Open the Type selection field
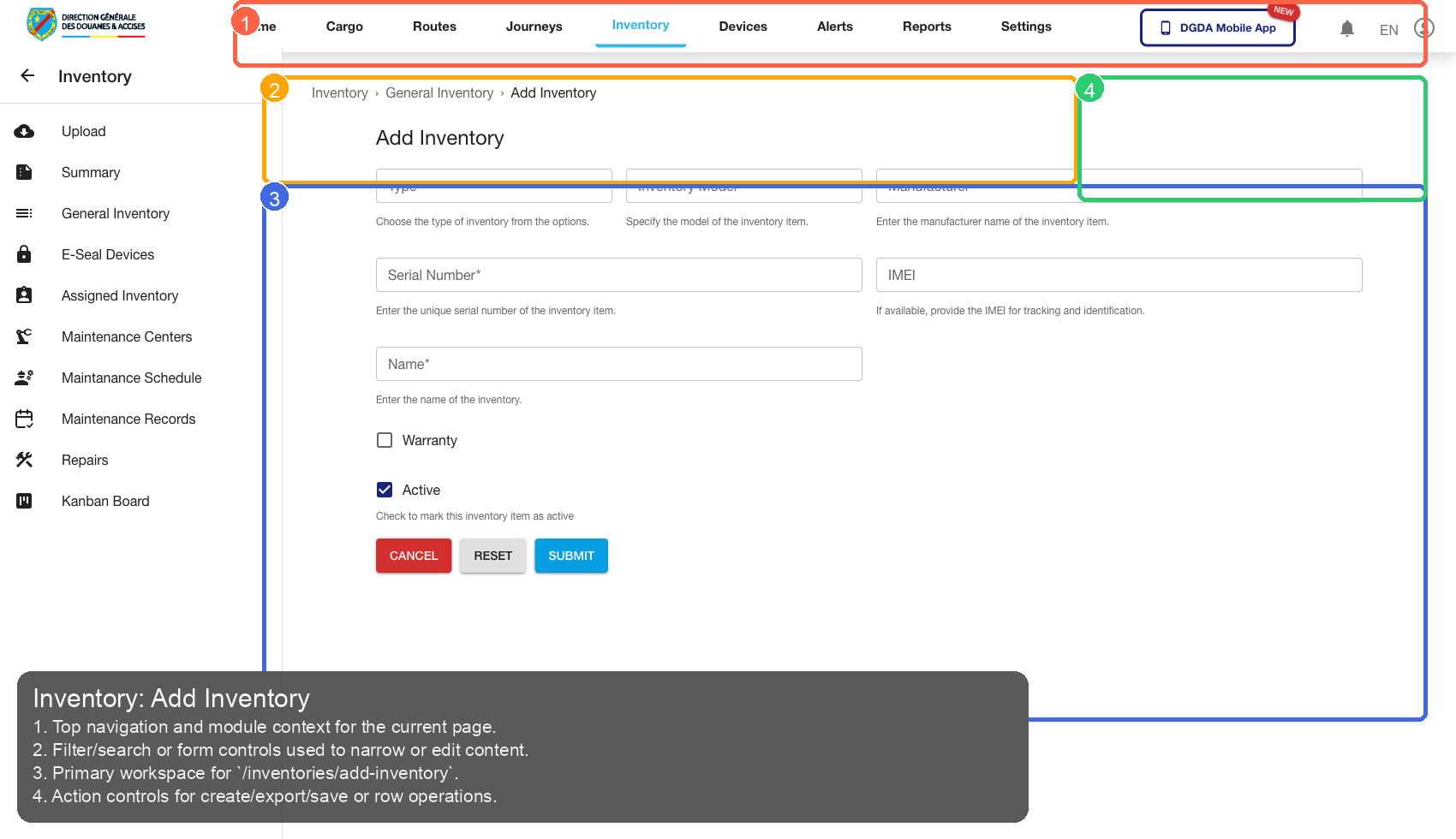 tap(493, 186)
